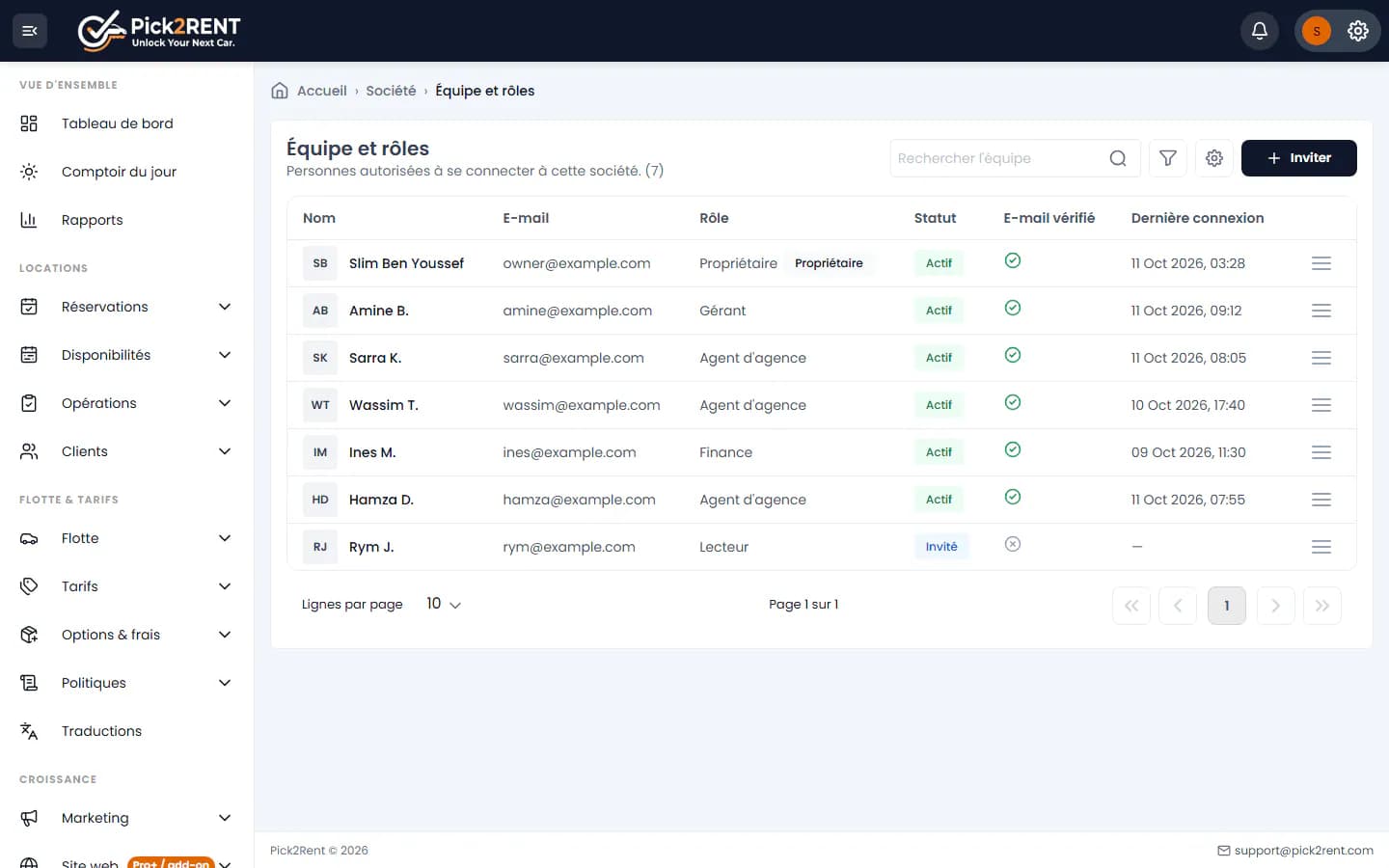Image resolution: width=1389 pixels, height=868 pixels.
Task: Open Tableau de bord
Action: 126,123
